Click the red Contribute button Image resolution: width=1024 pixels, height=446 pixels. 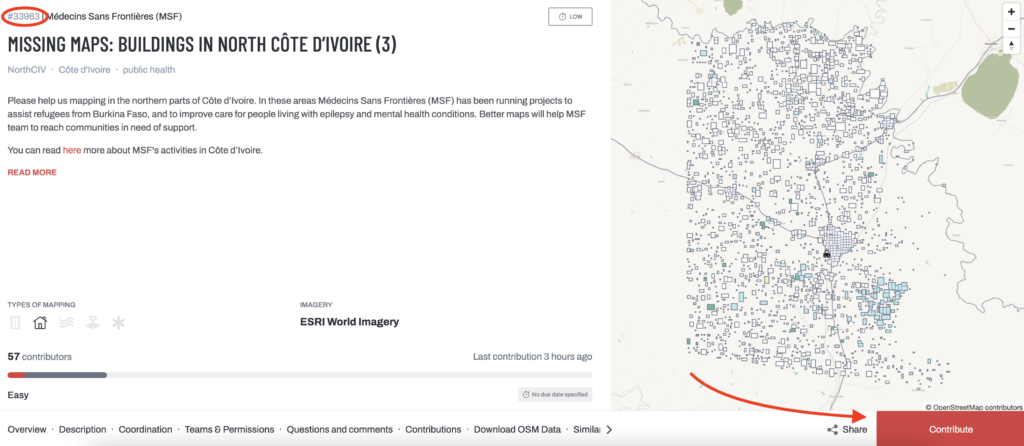[x=950, y=429]
